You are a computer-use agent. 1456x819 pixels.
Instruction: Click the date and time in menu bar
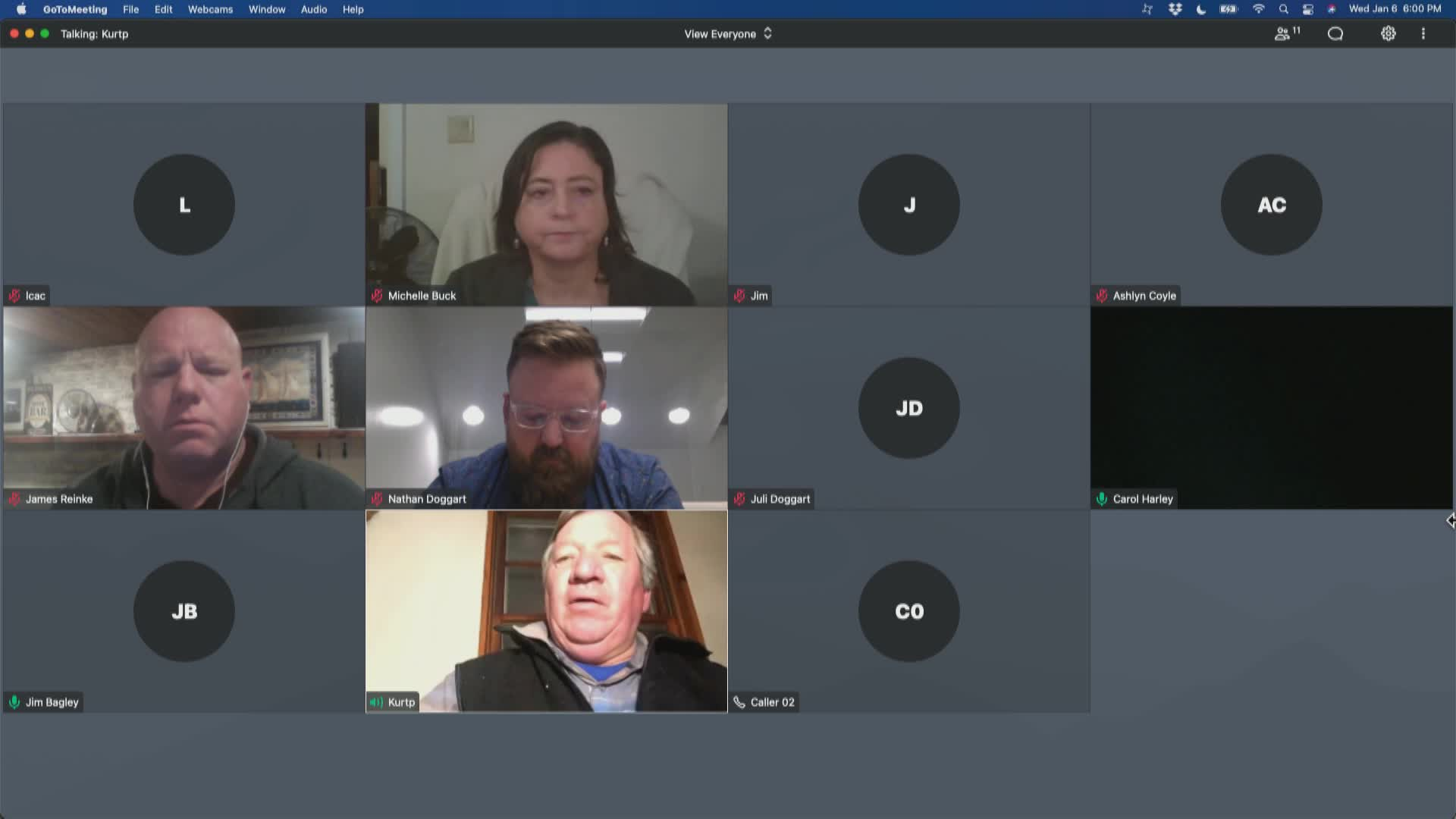tap(1395, 9)
